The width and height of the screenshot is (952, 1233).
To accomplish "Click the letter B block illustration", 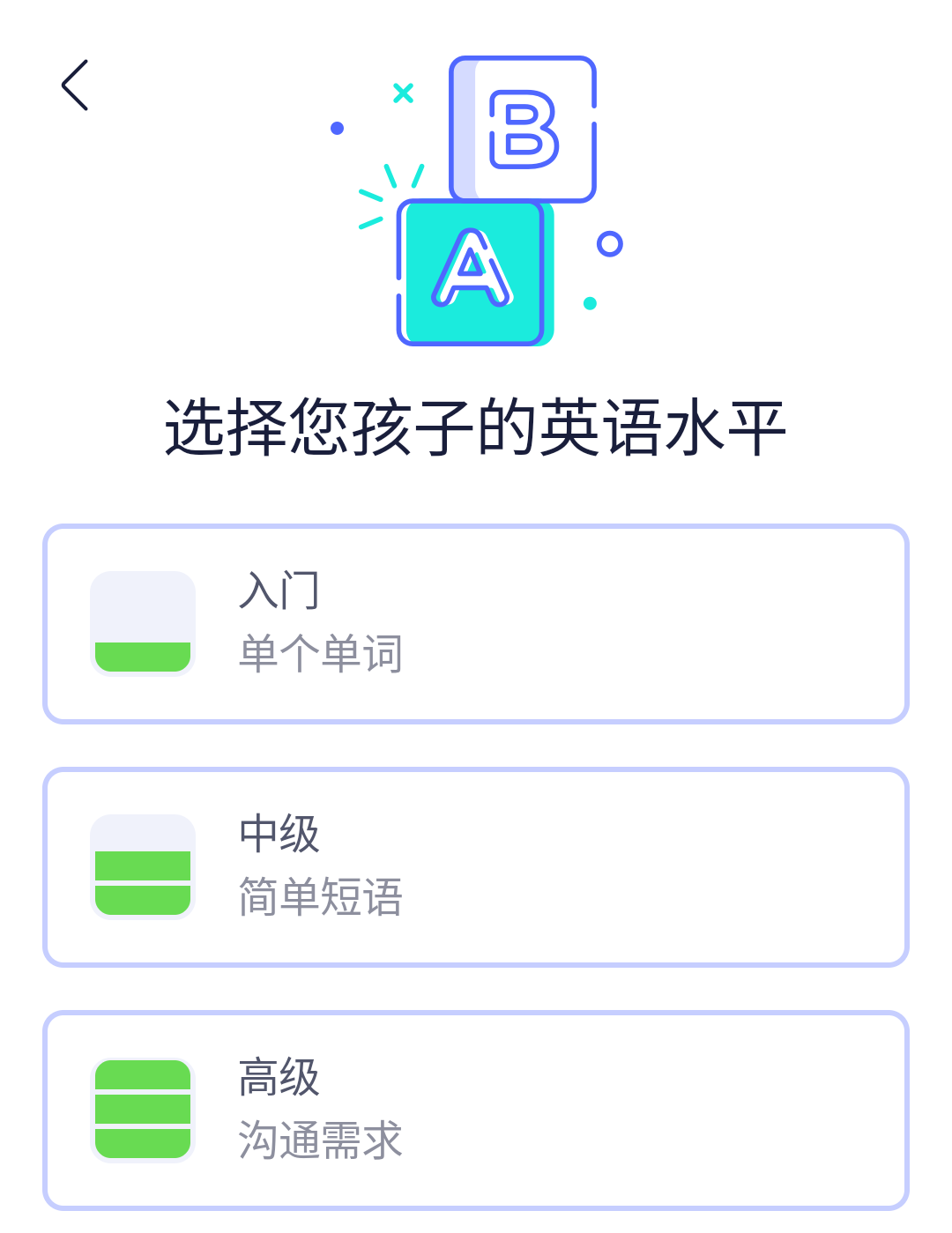I will point(524,129).
